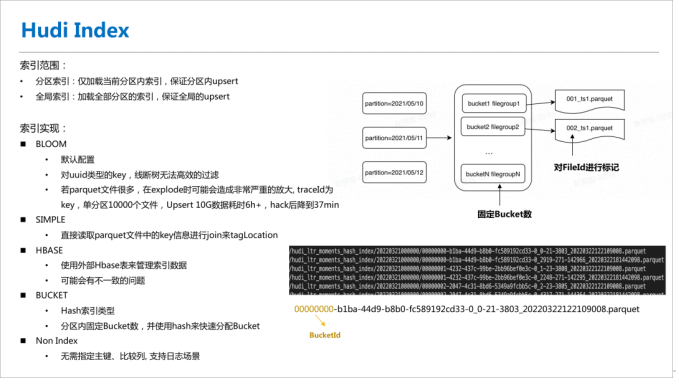Click the '可能会有不一致的问题' bullet
679x384 pixels.
103,281
